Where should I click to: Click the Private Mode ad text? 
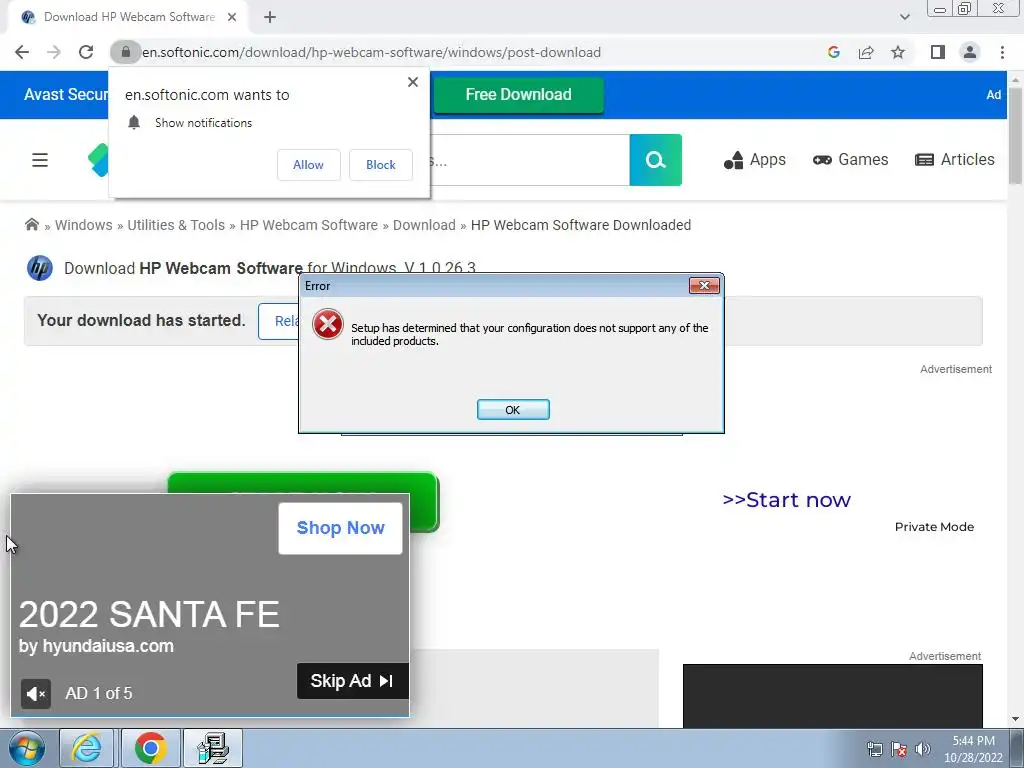click(934, 527)
